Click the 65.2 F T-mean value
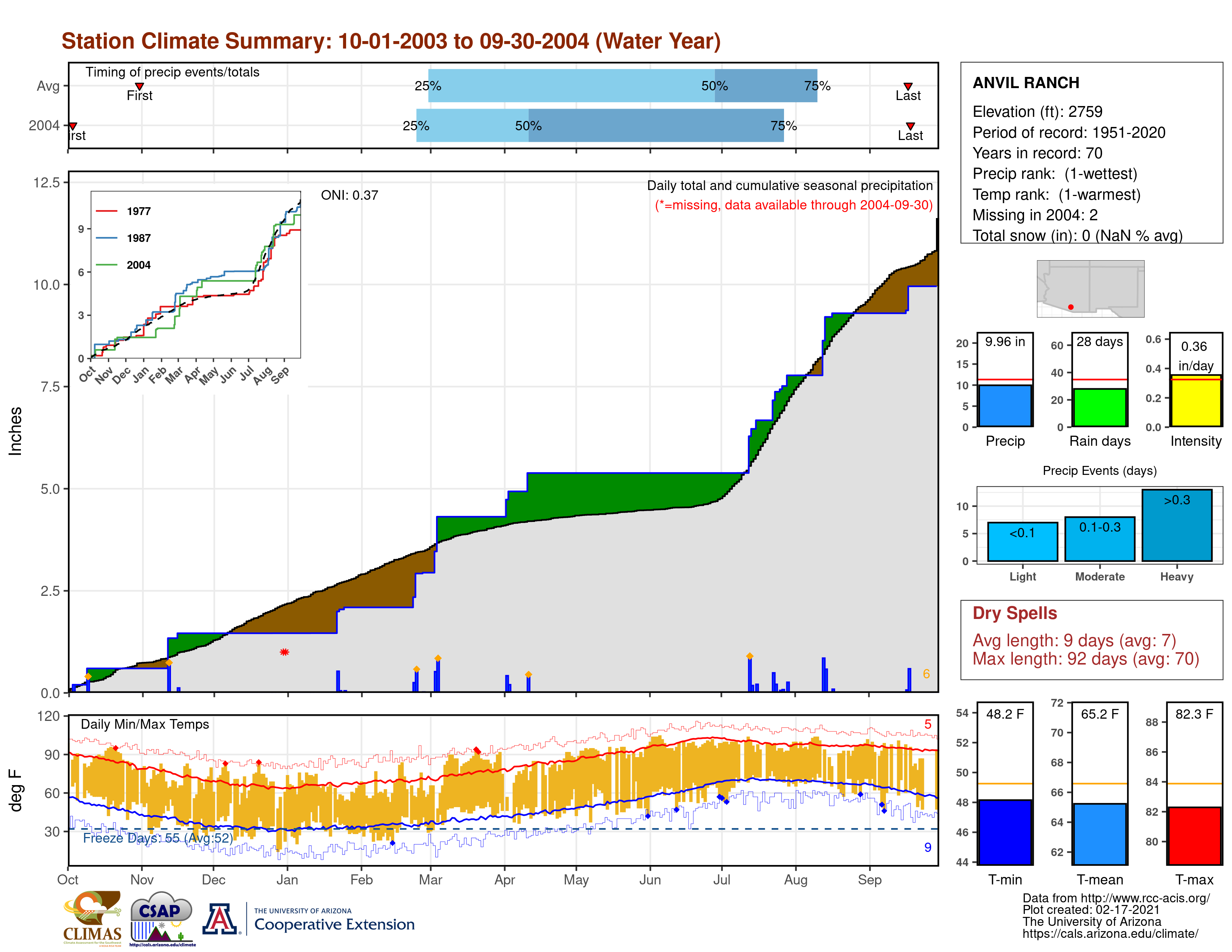 coord(1099,714)
